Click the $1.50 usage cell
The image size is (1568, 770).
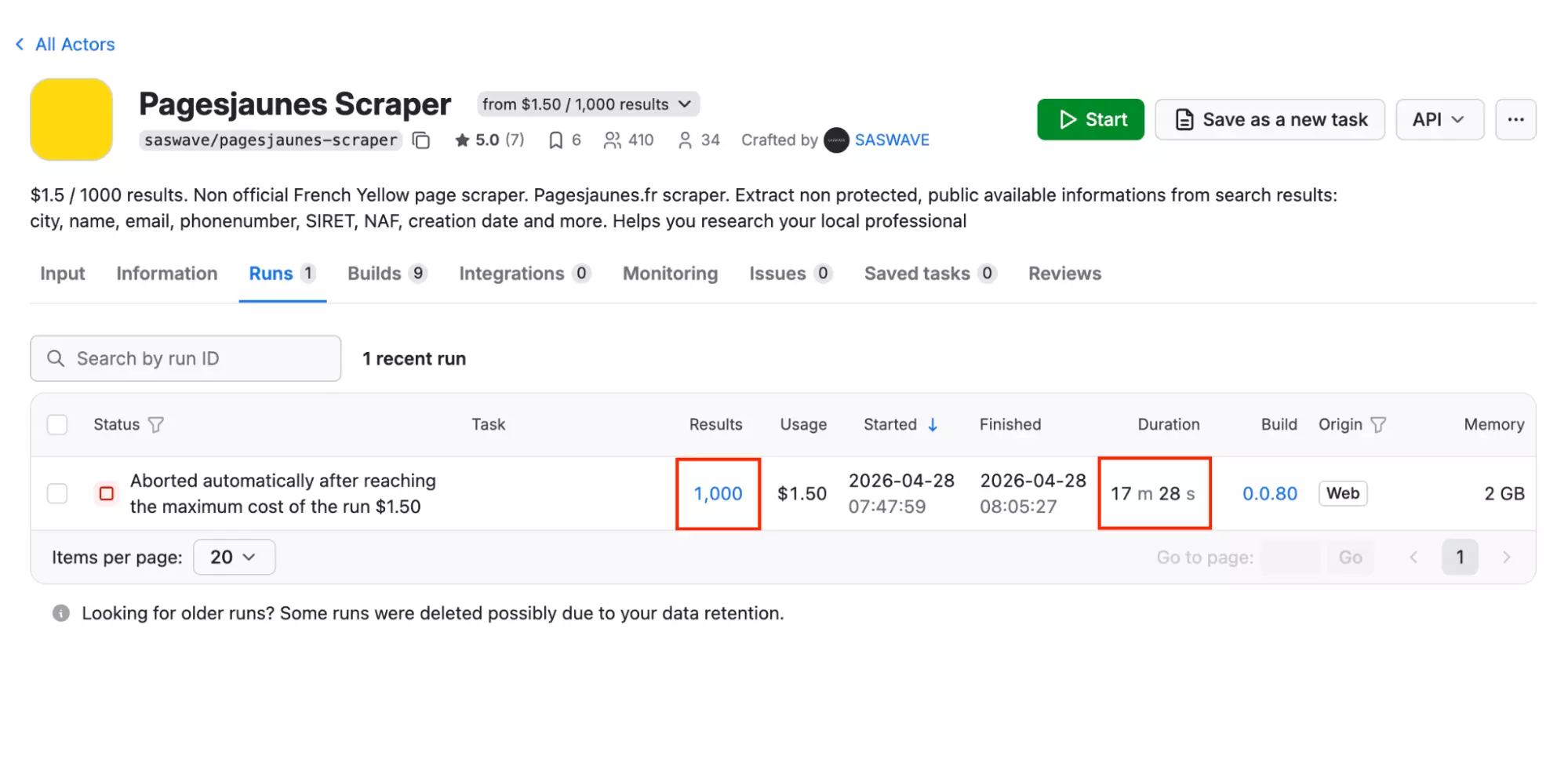coord(802,494)
